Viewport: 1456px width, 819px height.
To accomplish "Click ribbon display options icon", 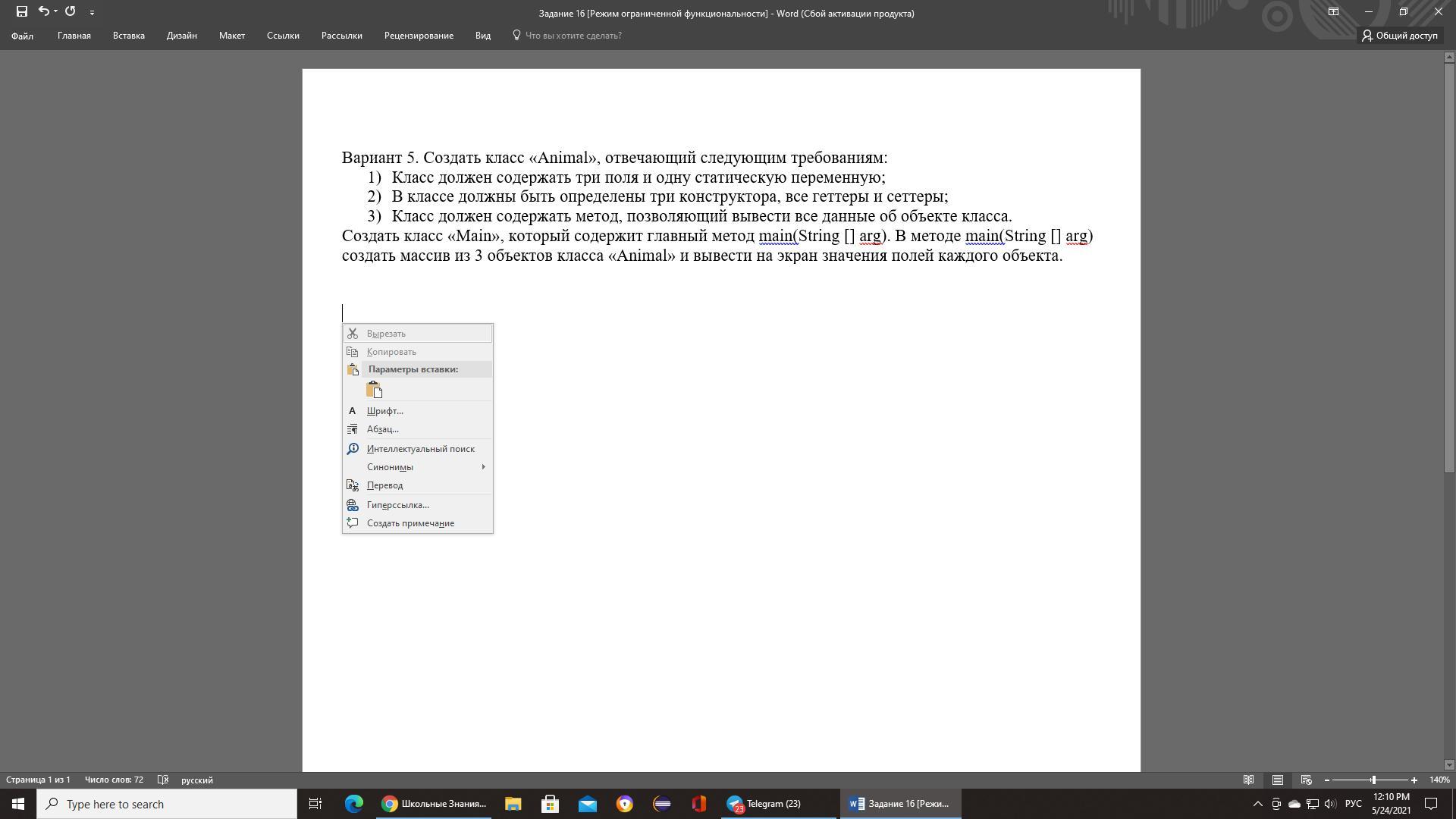I will [x=1333, y=11].
